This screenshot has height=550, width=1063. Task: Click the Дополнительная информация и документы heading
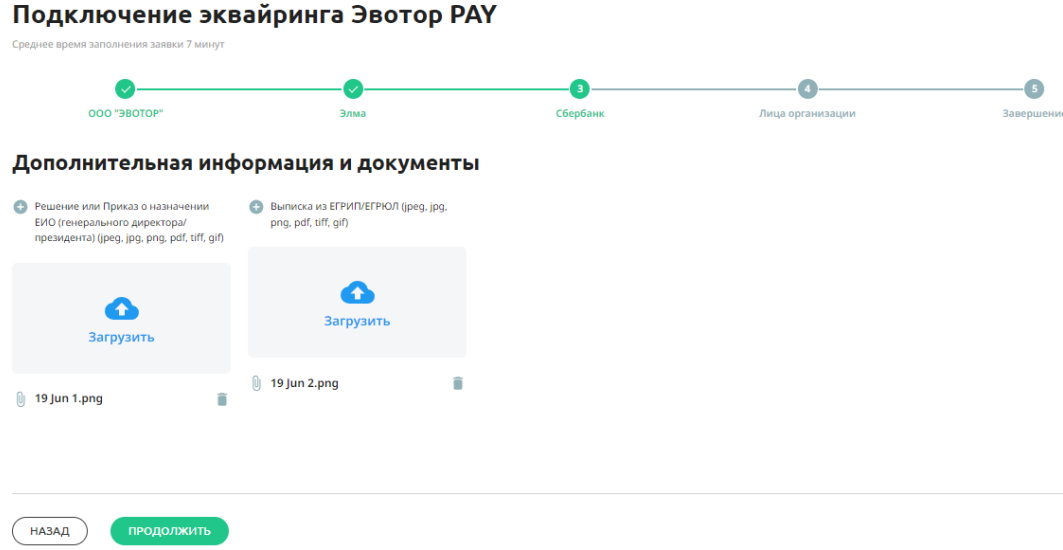245,163
